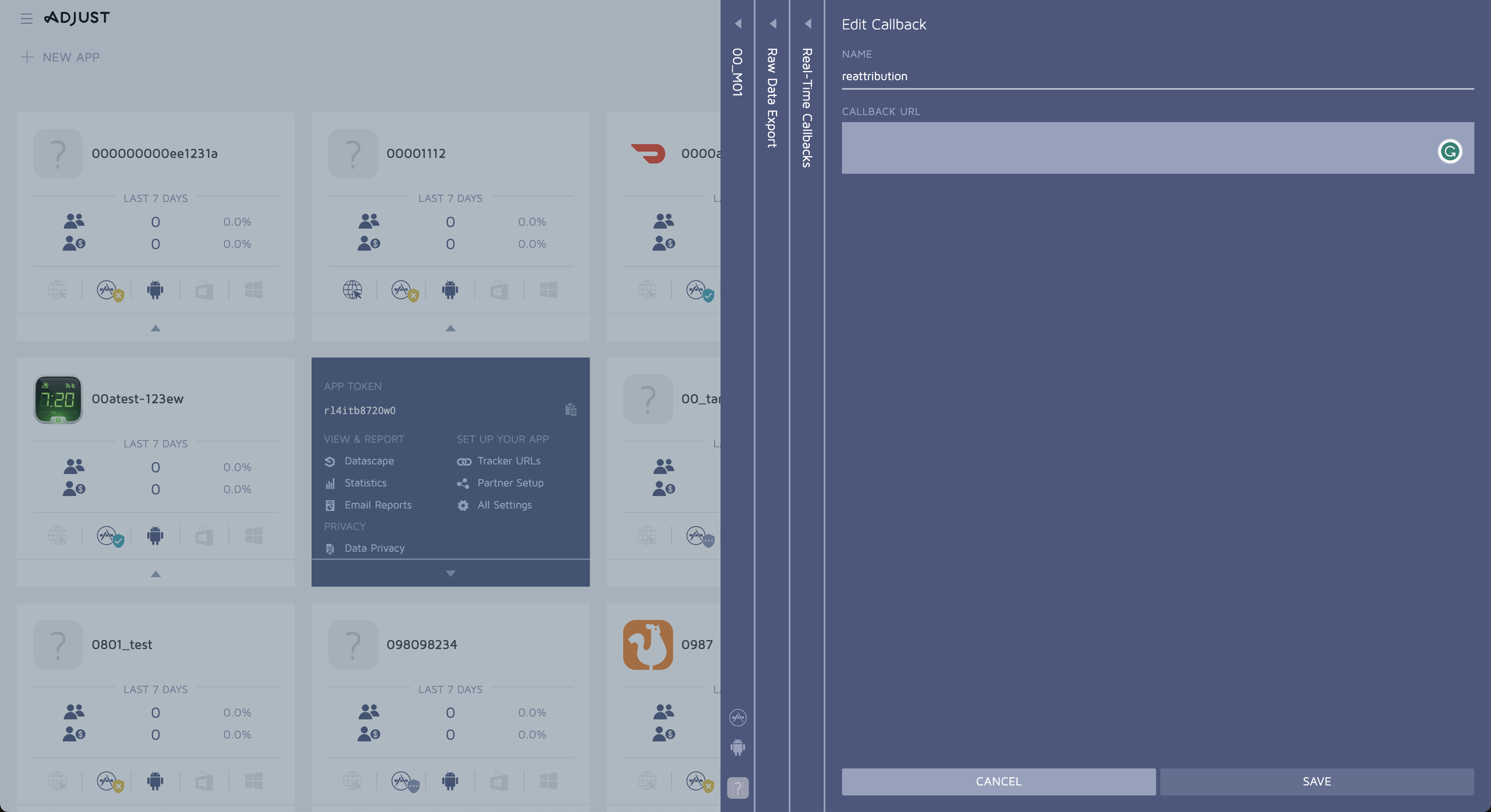
Task: Collapse the Raw Data Export panel
Action: [774, 24]
